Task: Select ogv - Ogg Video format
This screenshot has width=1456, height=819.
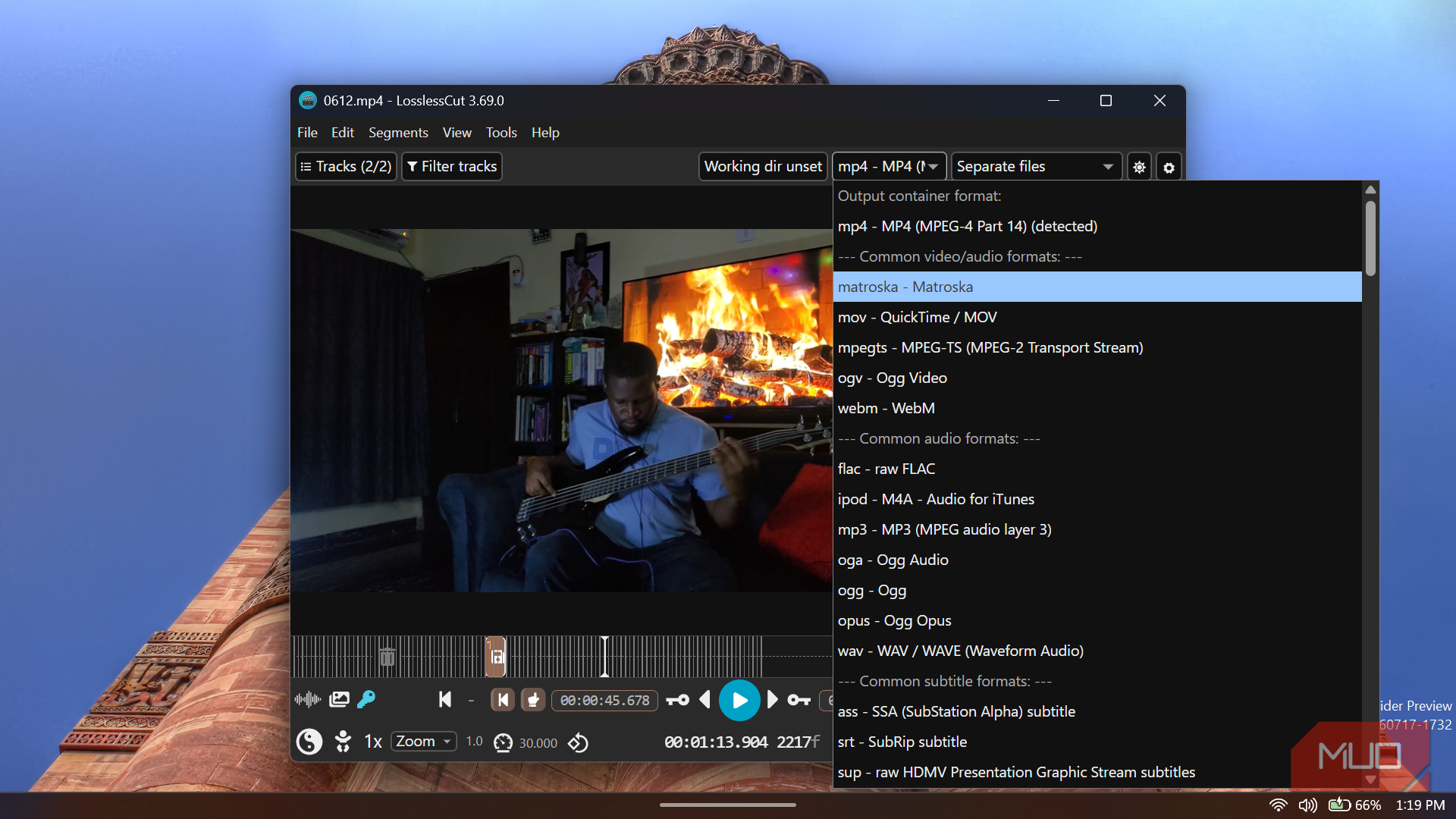Action: pos(1097,378)
